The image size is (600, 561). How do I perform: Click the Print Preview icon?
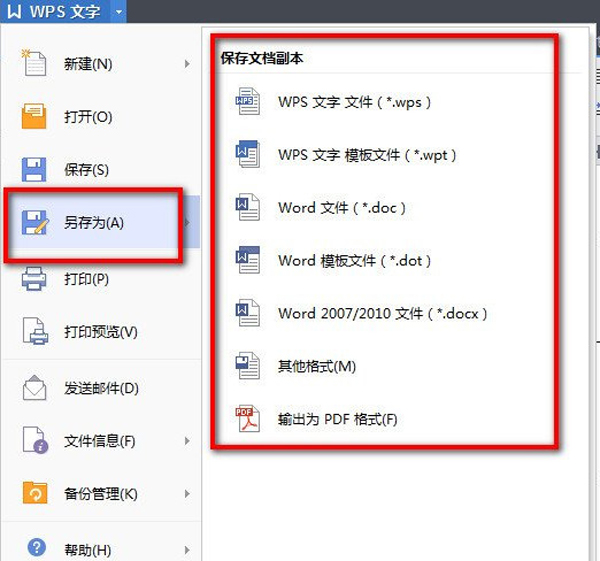[x=35, y=331]
